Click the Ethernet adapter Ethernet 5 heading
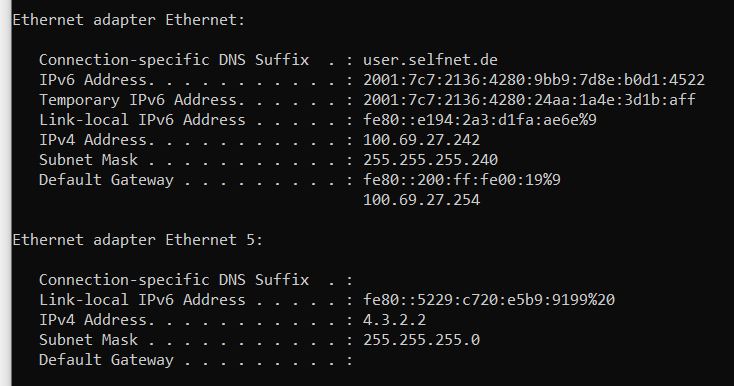734x386 pixels. 138,240
